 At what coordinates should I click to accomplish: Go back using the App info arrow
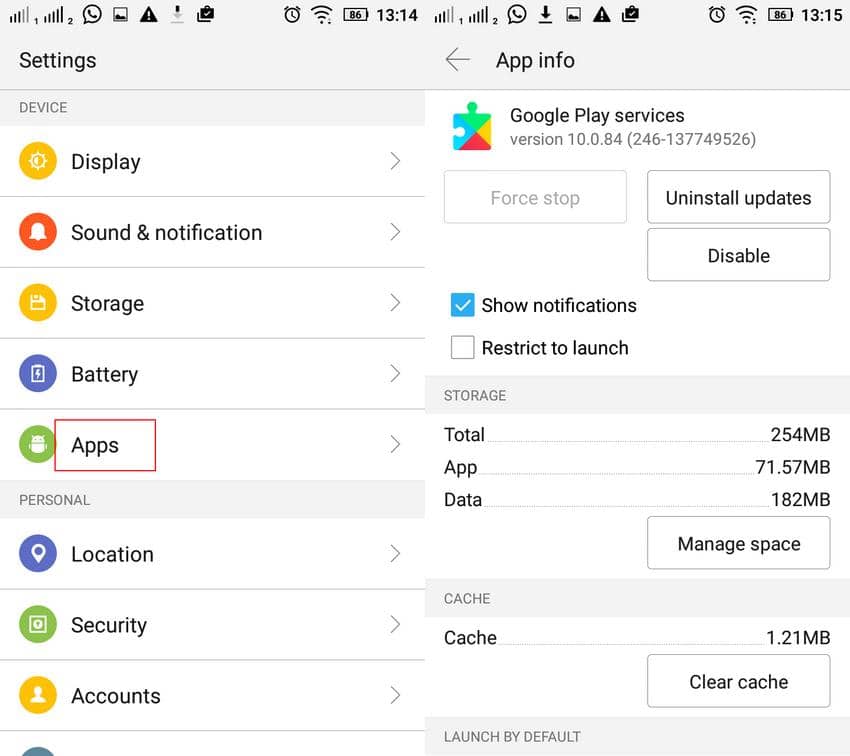(x=458, y=60)
